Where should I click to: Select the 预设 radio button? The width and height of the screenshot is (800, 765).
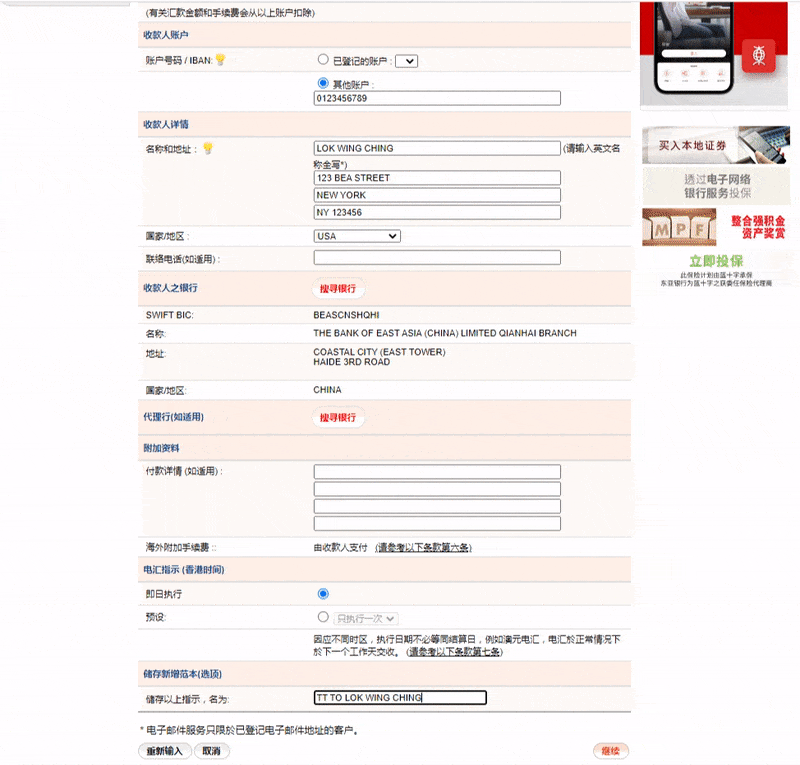323,617
